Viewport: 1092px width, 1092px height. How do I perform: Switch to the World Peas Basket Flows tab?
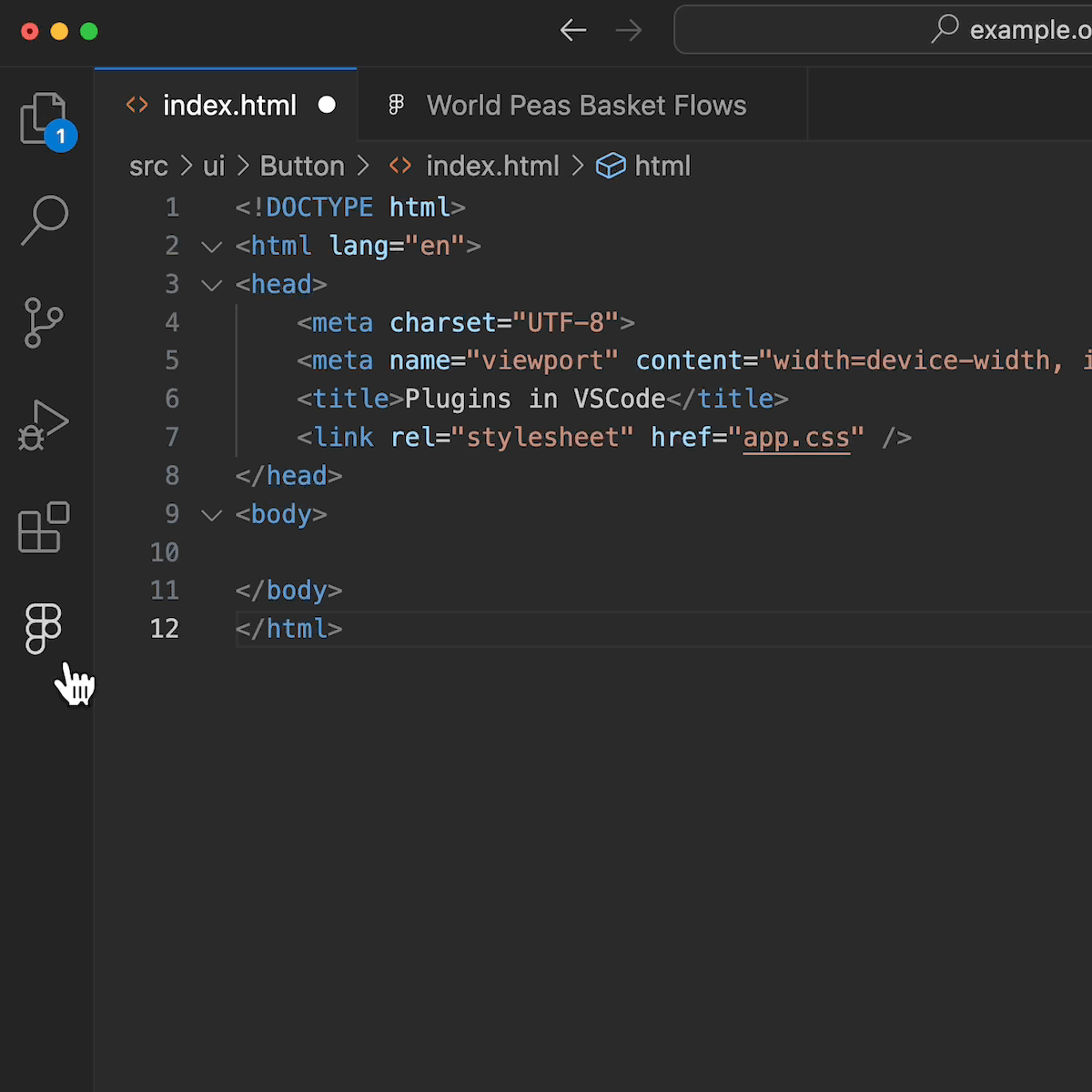coord(586,105)
